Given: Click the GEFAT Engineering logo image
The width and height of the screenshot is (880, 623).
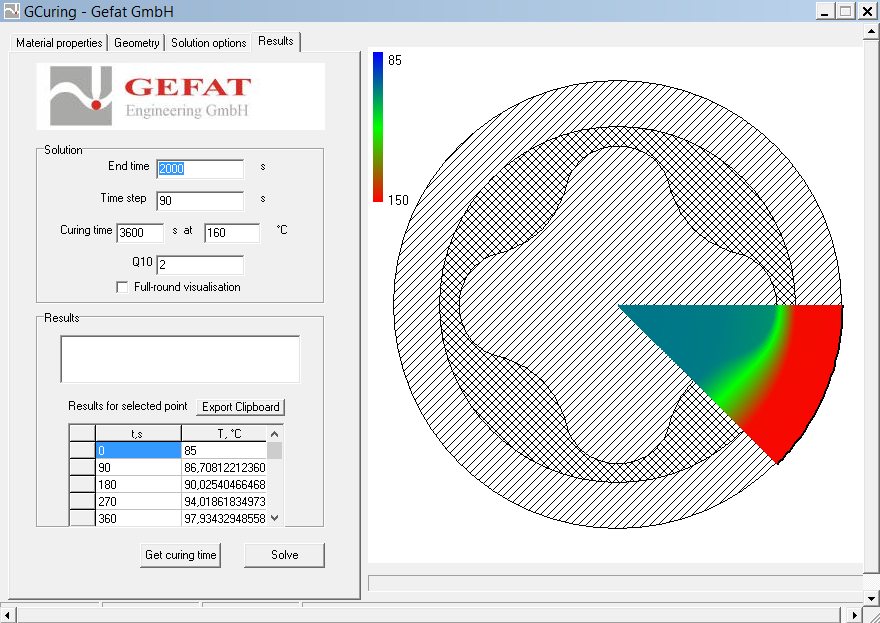Looking at the screenshot, I should (x=181, y=96).
